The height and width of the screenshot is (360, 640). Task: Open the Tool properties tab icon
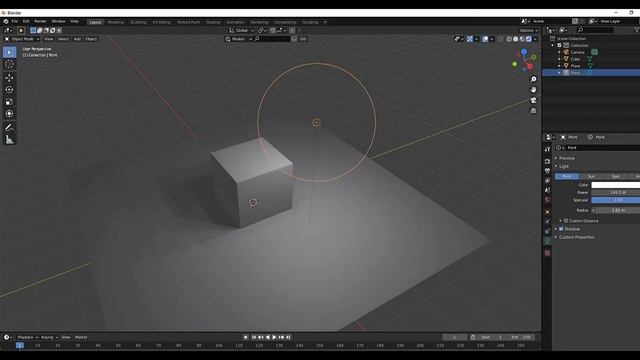547,150
